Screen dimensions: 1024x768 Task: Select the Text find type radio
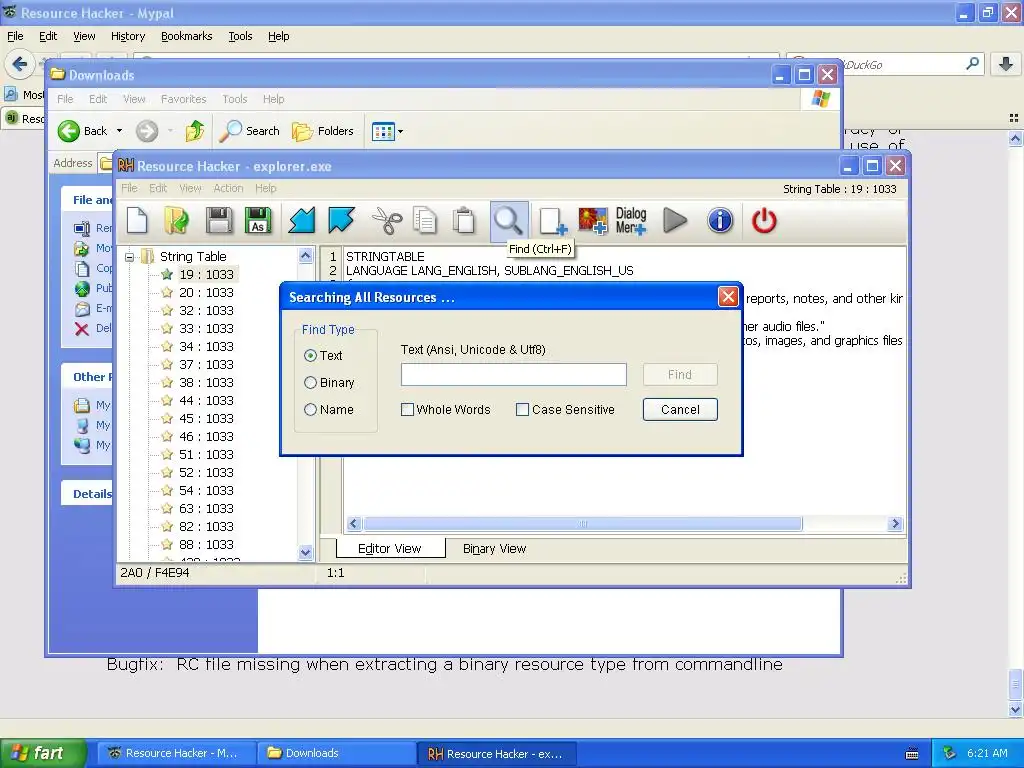[x=310, y=356]
